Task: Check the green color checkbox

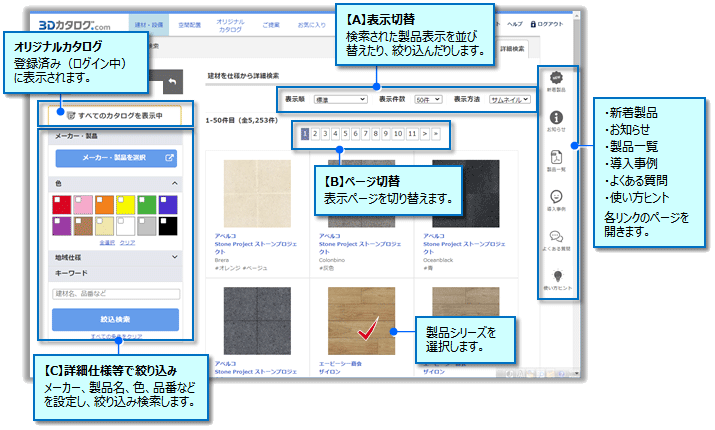Action: [x=142, y=199]
